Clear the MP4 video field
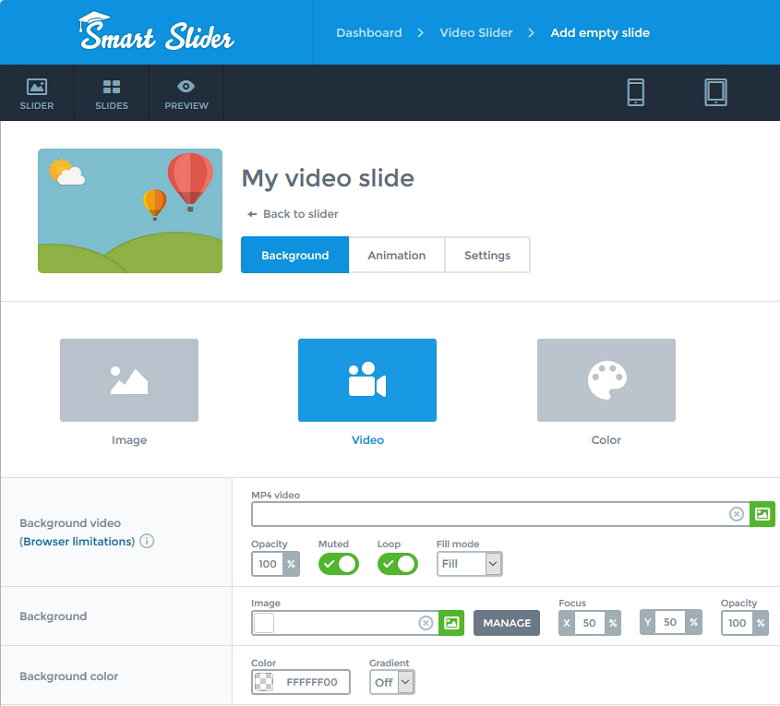Viewport: 780px width, 706px height. (736, 514)
